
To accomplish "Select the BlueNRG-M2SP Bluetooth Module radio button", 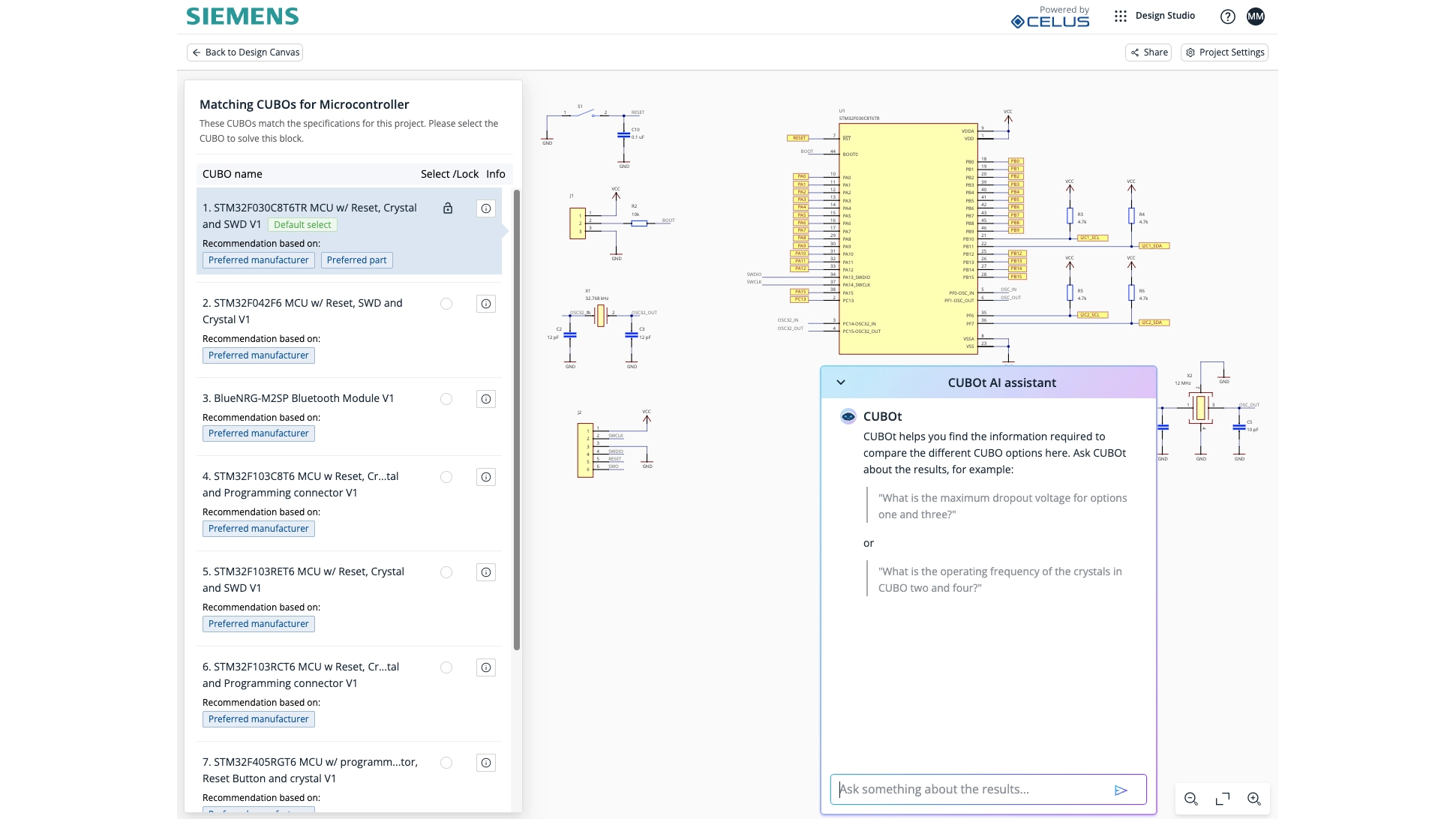I will coord(446,399).
